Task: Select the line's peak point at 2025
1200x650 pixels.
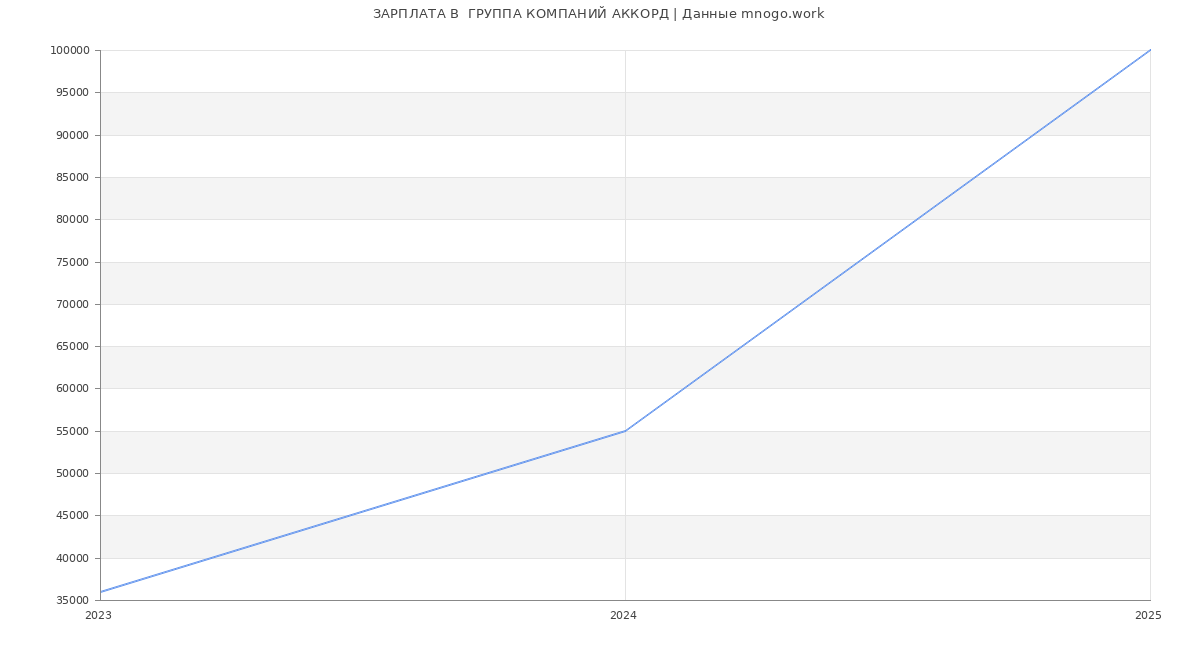Action: [x=1150, y=50]
